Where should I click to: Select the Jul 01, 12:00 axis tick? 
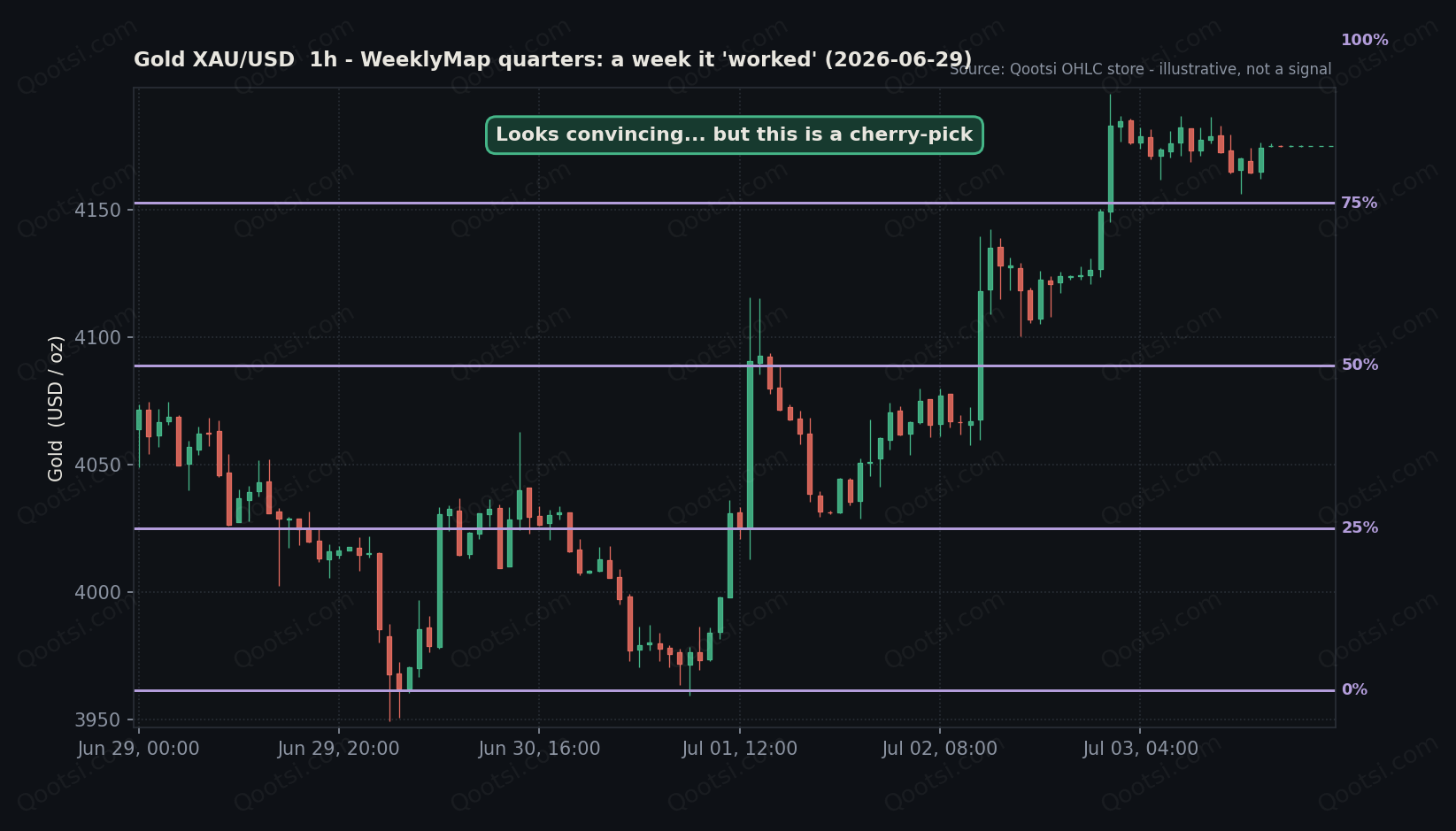[739, 749]
